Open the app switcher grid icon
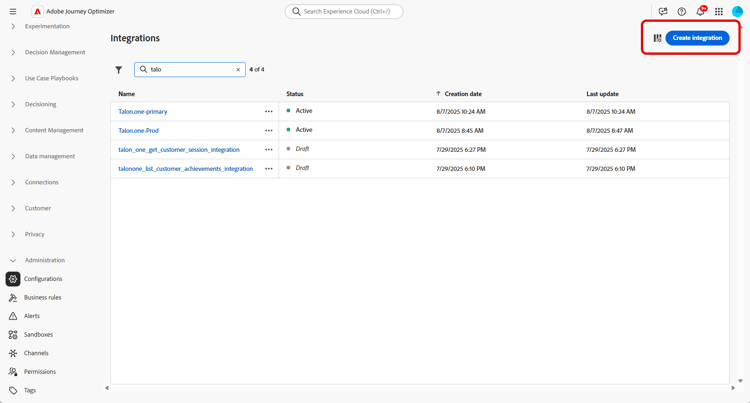The image size is (750, 403). click(x=719, y=11)
